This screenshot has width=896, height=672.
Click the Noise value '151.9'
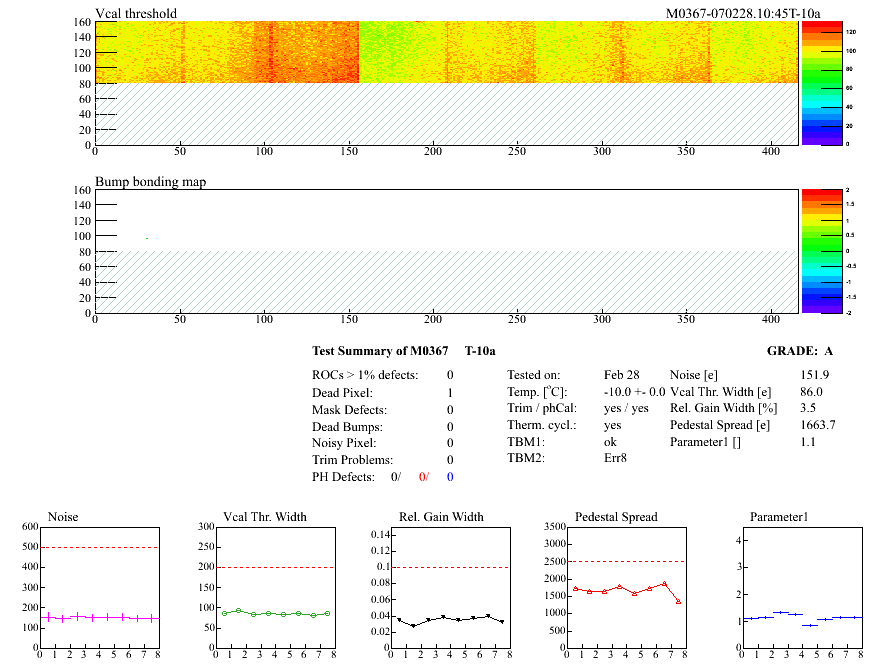coord(815,375)
